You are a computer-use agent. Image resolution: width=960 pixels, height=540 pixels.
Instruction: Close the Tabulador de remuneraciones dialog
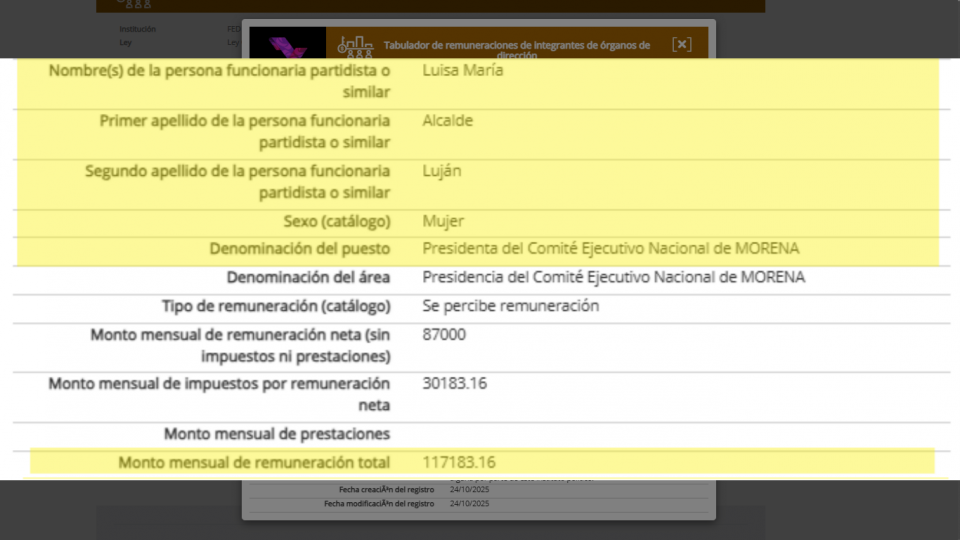[681, 44]
